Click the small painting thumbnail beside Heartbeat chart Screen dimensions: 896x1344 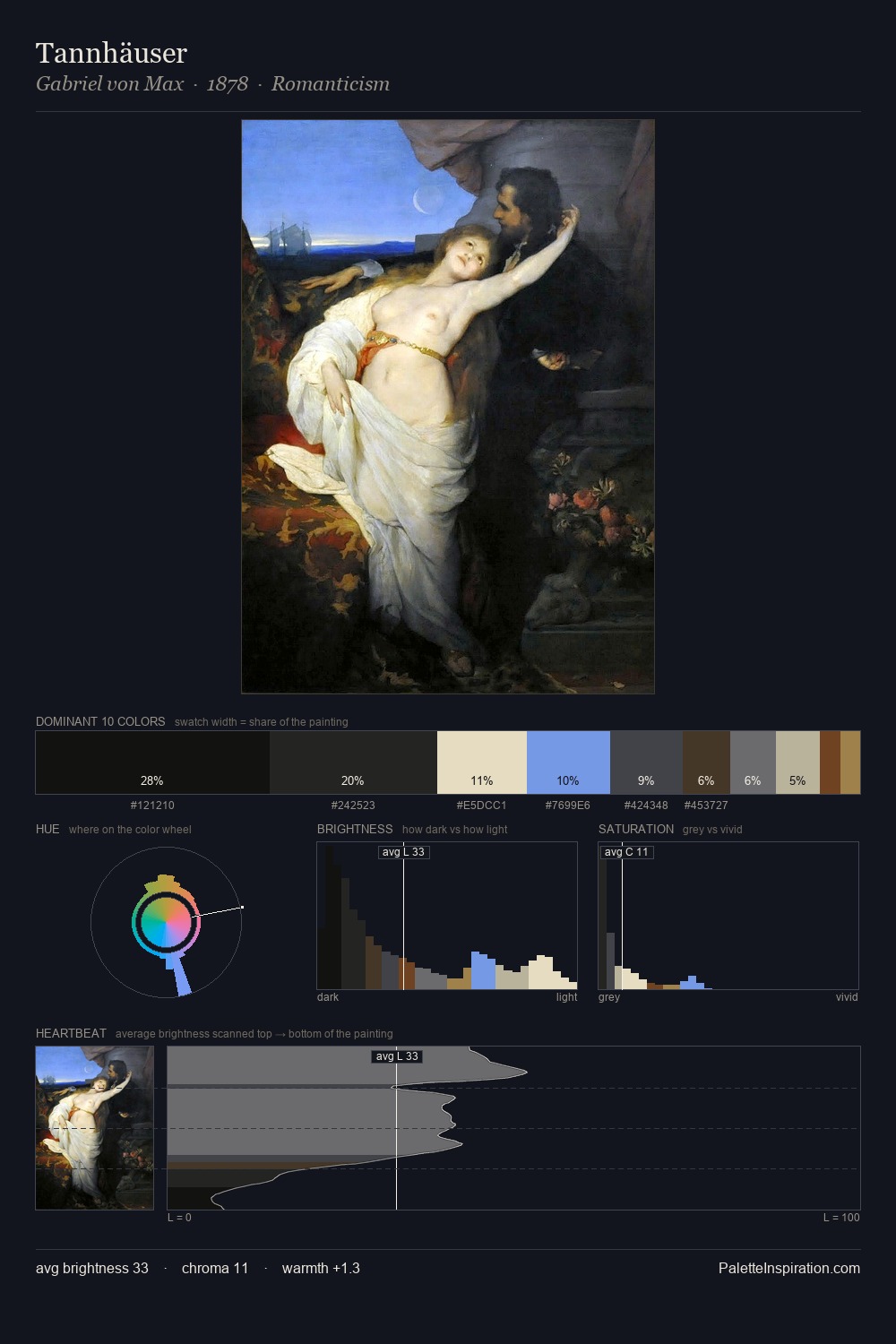click(x=95, y=1127)
